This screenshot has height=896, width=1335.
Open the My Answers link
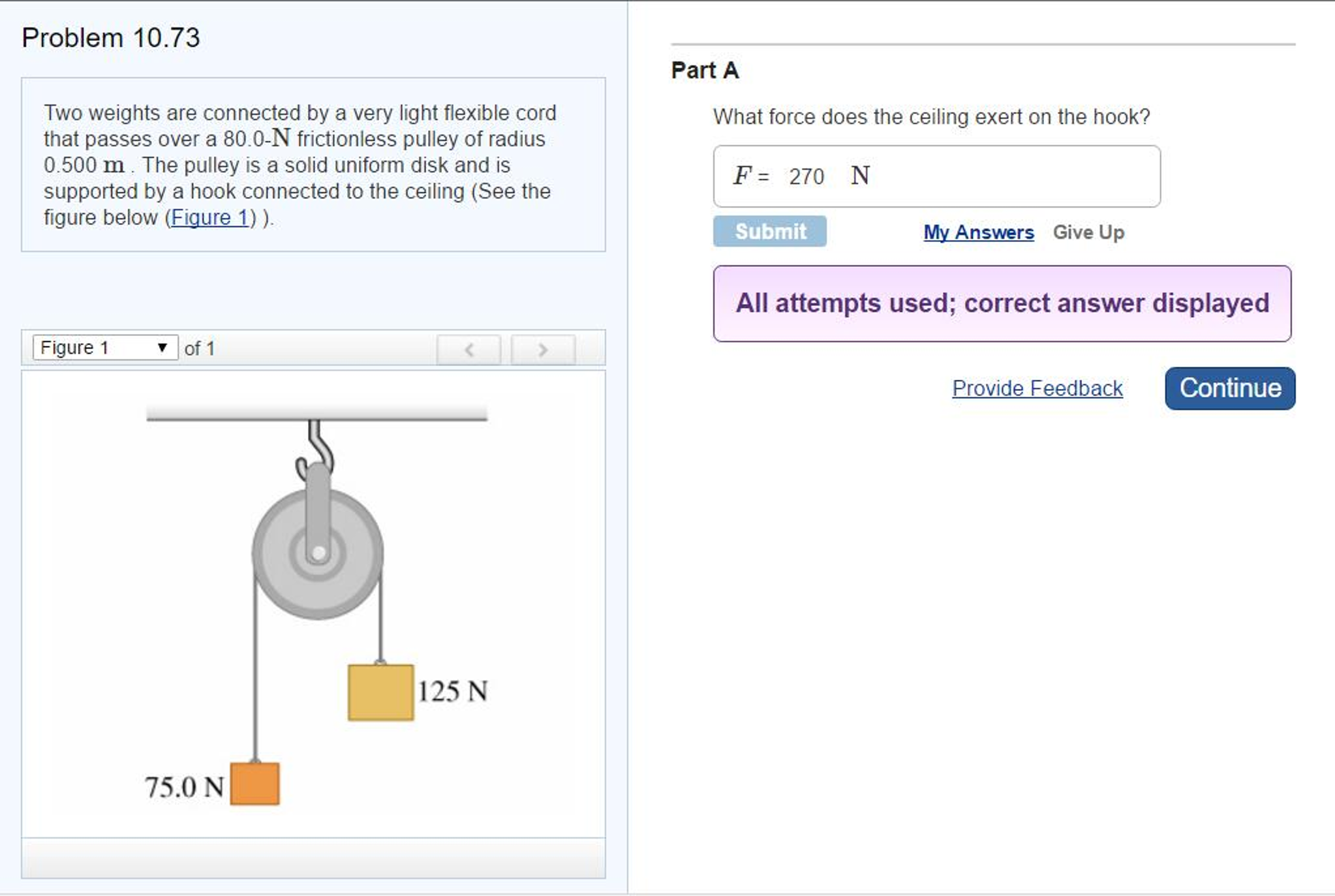point(978,232)
